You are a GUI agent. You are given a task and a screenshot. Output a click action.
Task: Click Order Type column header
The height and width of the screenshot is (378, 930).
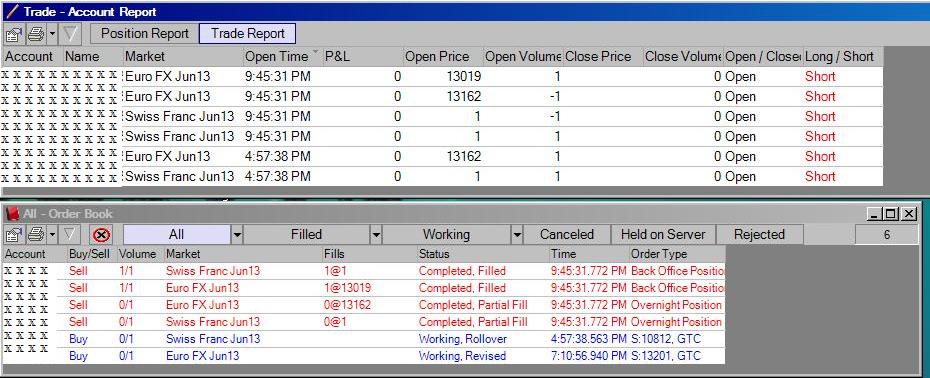(677, 254)
